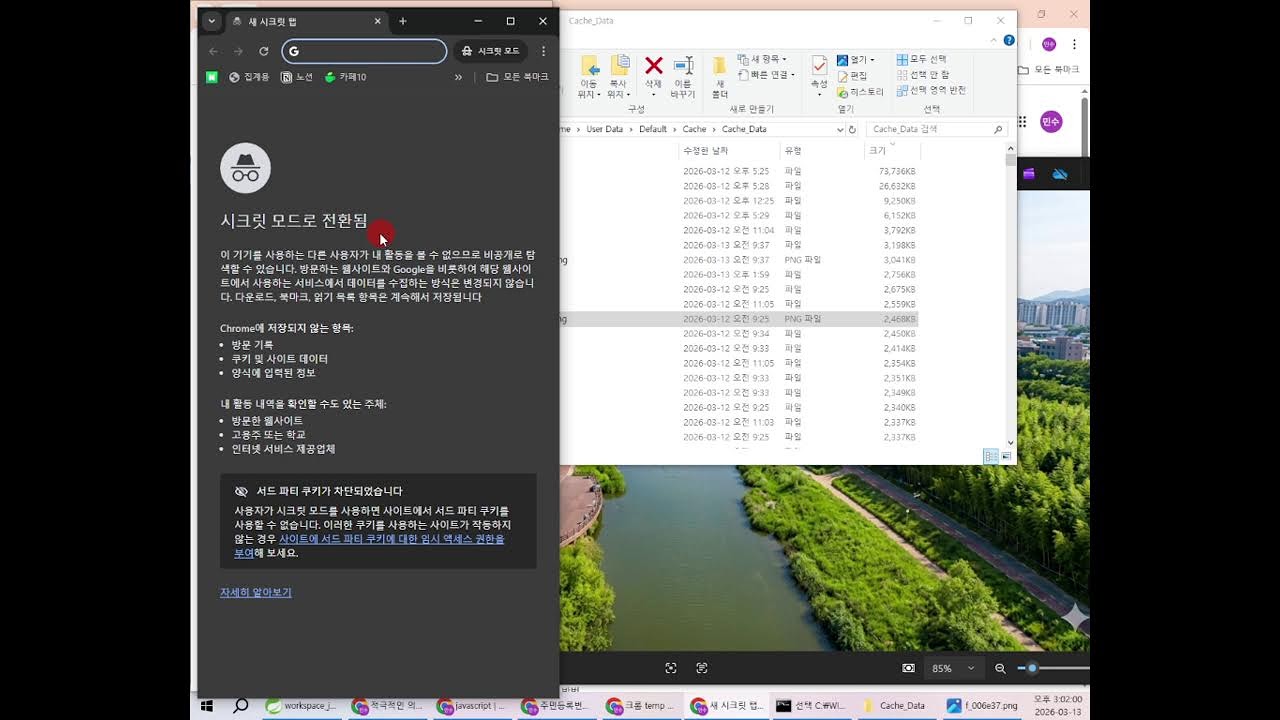Open the Windows Start menu
1280x720 pixels.
[x=208, y=705]
